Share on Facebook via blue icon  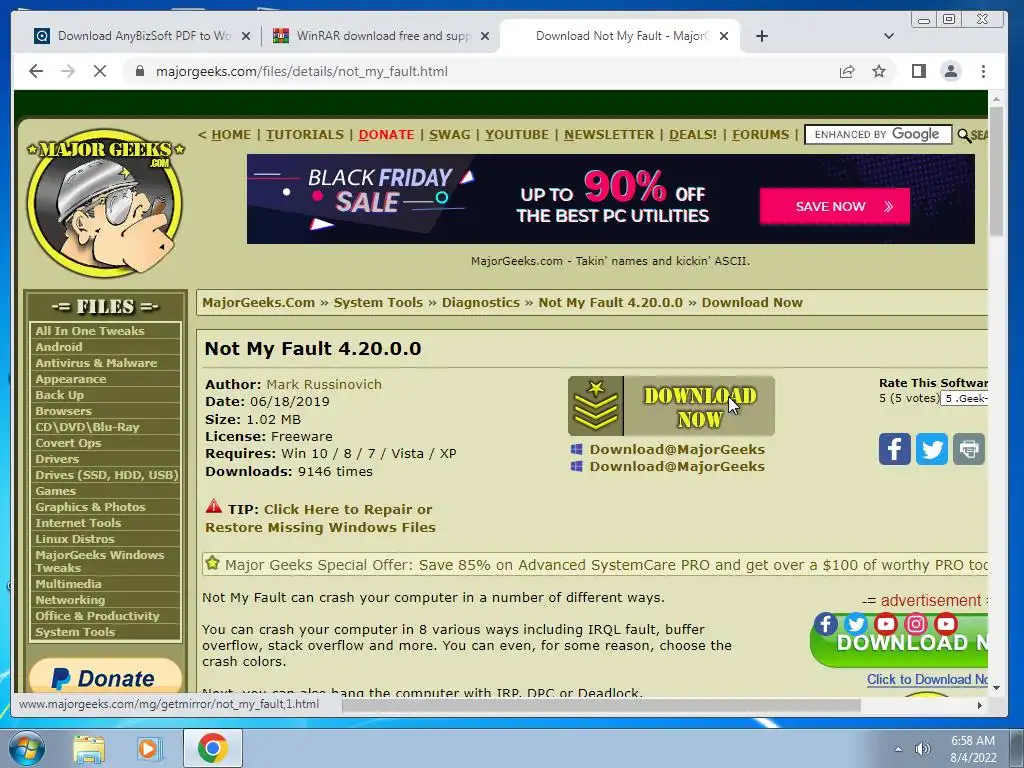point(895,449)
